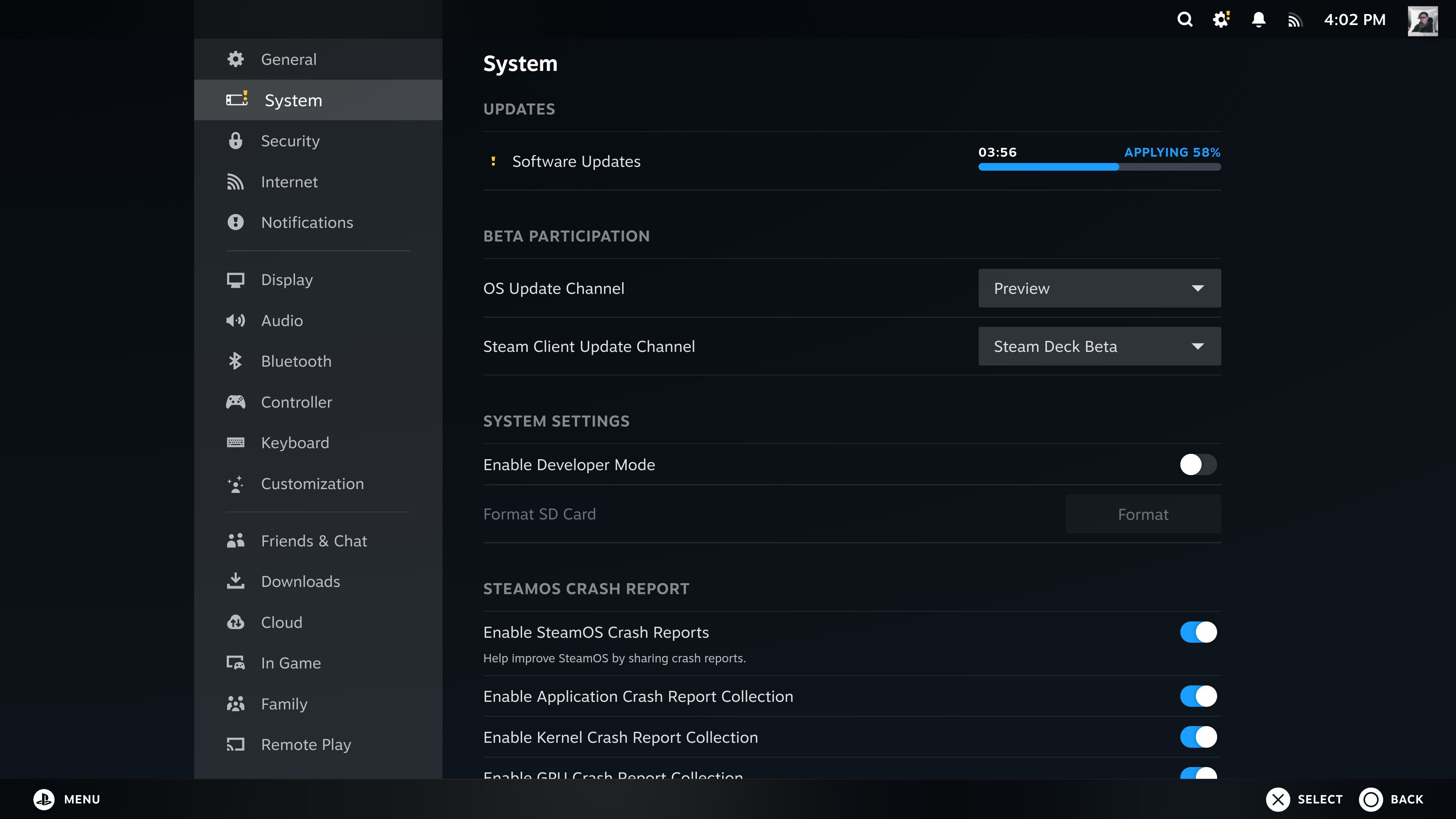The image size is (1456, 819).
Task: Click the X button icon by SELECT
Action: pyautogui.click(x=1278, y=799)
